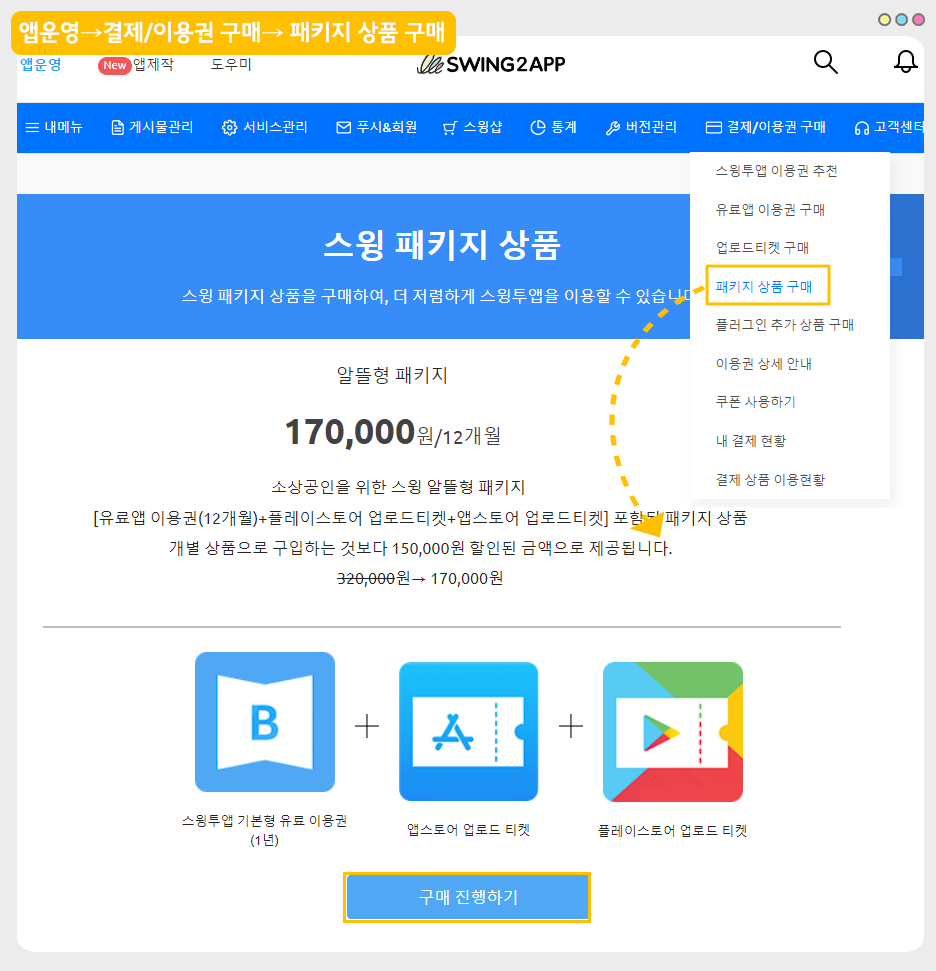Click the 스윙 패키지 상품 heading
This screenshot has height=971, width=936.
[442, 245]
